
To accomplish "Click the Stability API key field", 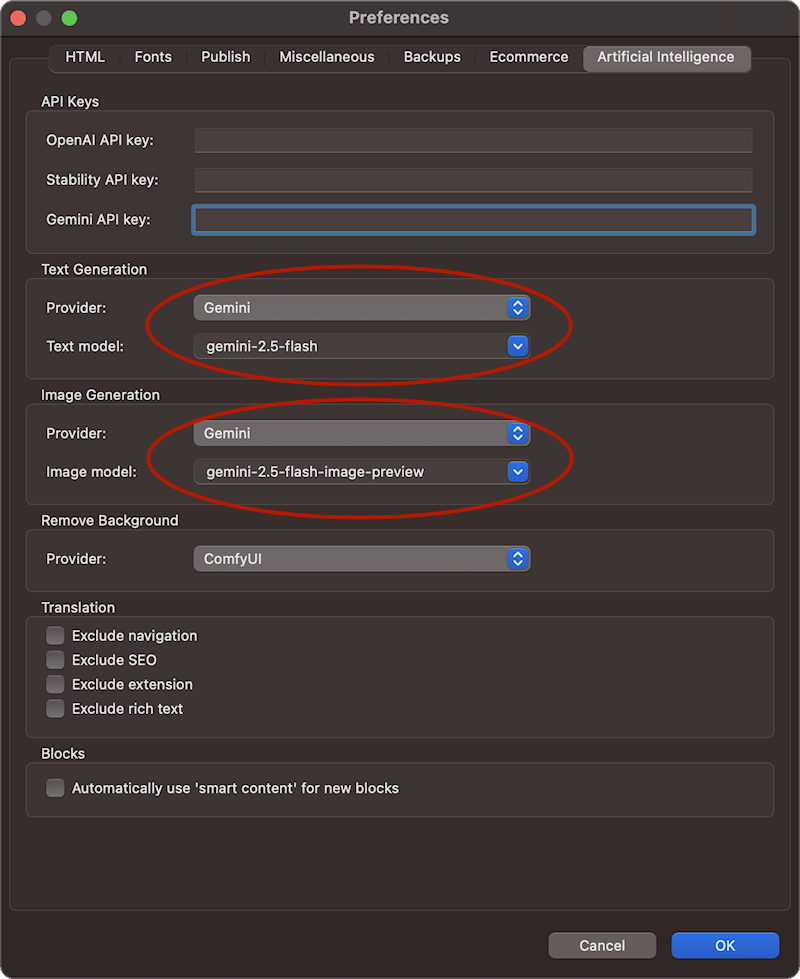I will pos(473,180).
